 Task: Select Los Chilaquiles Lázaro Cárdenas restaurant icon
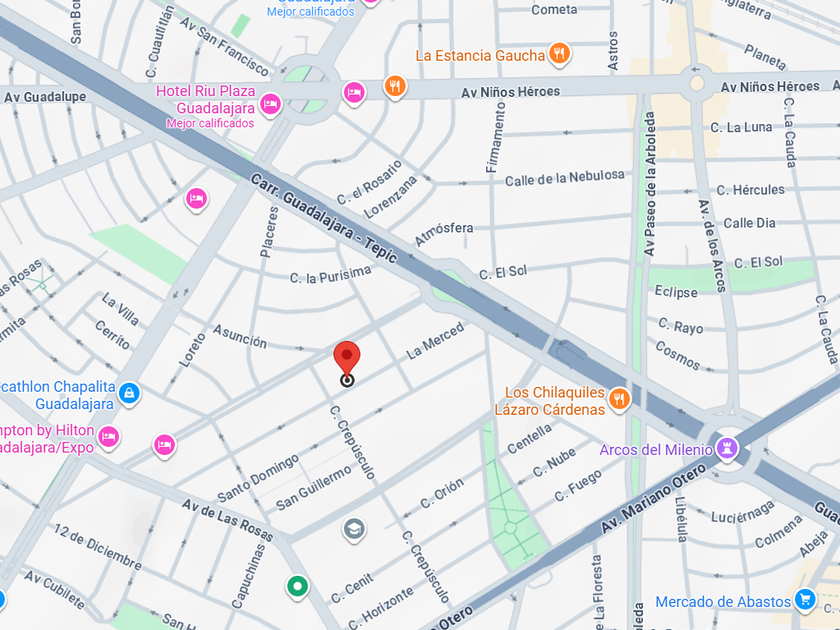(619, 399)
